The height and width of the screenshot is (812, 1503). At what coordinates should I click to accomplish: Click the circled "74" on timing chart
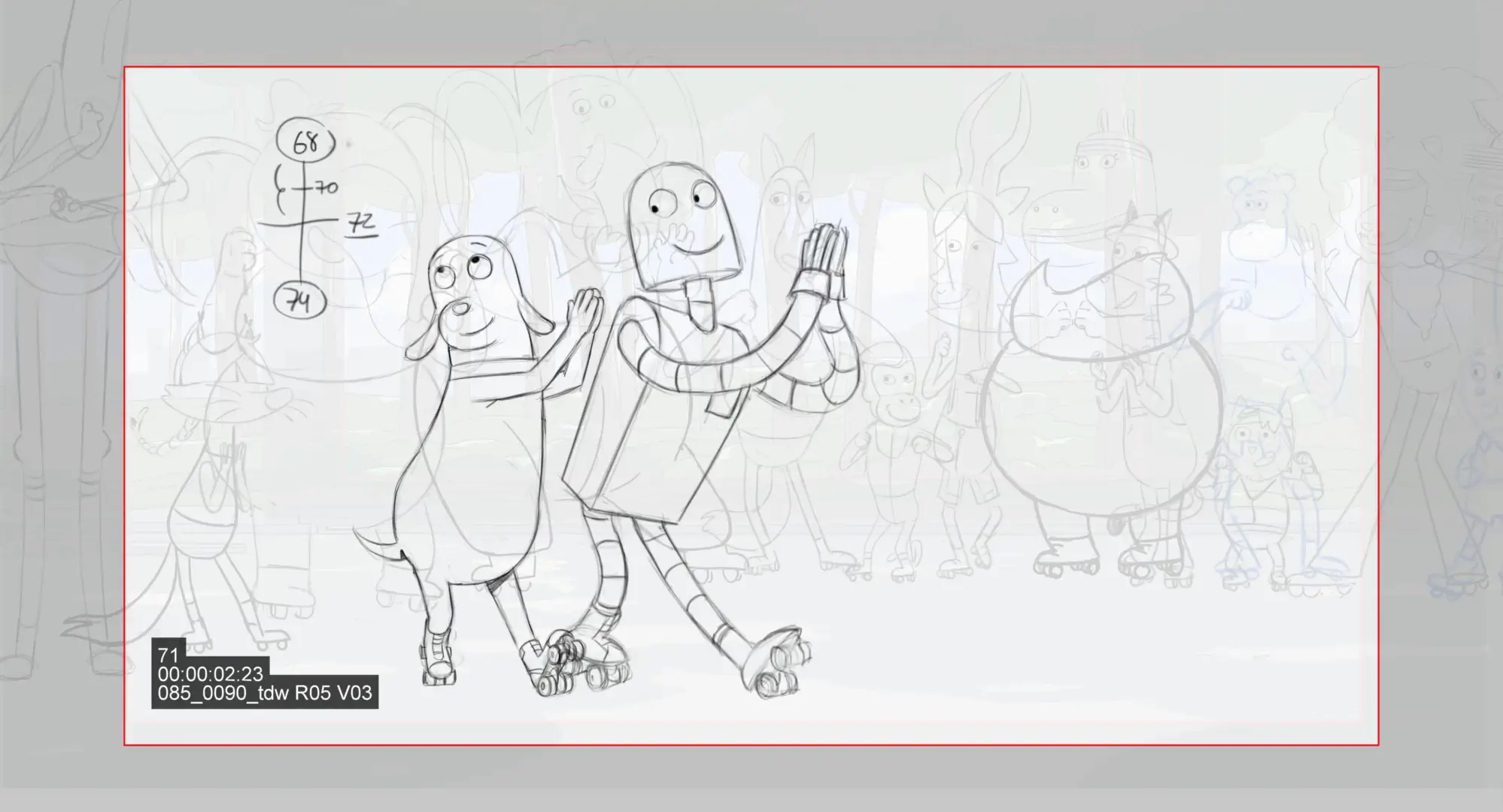[x=299, y=301]
